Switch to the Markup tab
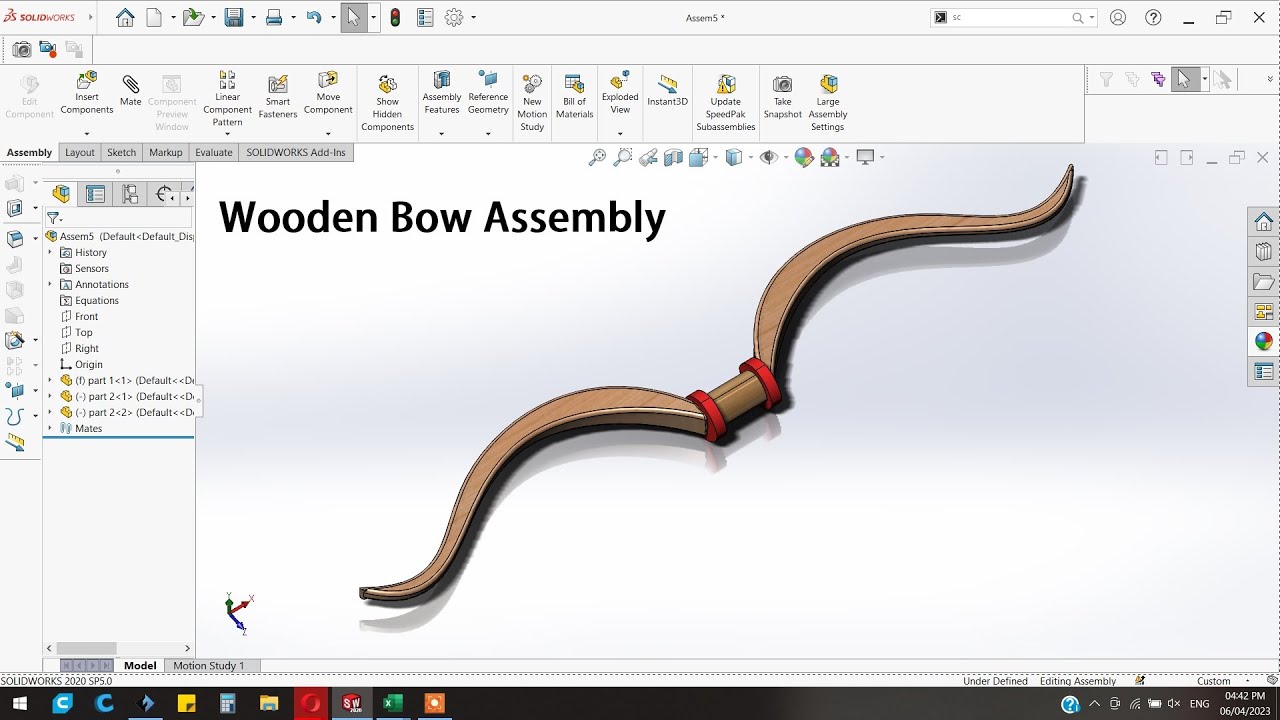The height and width of the screenshot is (720, 1280). click(166, 152)
